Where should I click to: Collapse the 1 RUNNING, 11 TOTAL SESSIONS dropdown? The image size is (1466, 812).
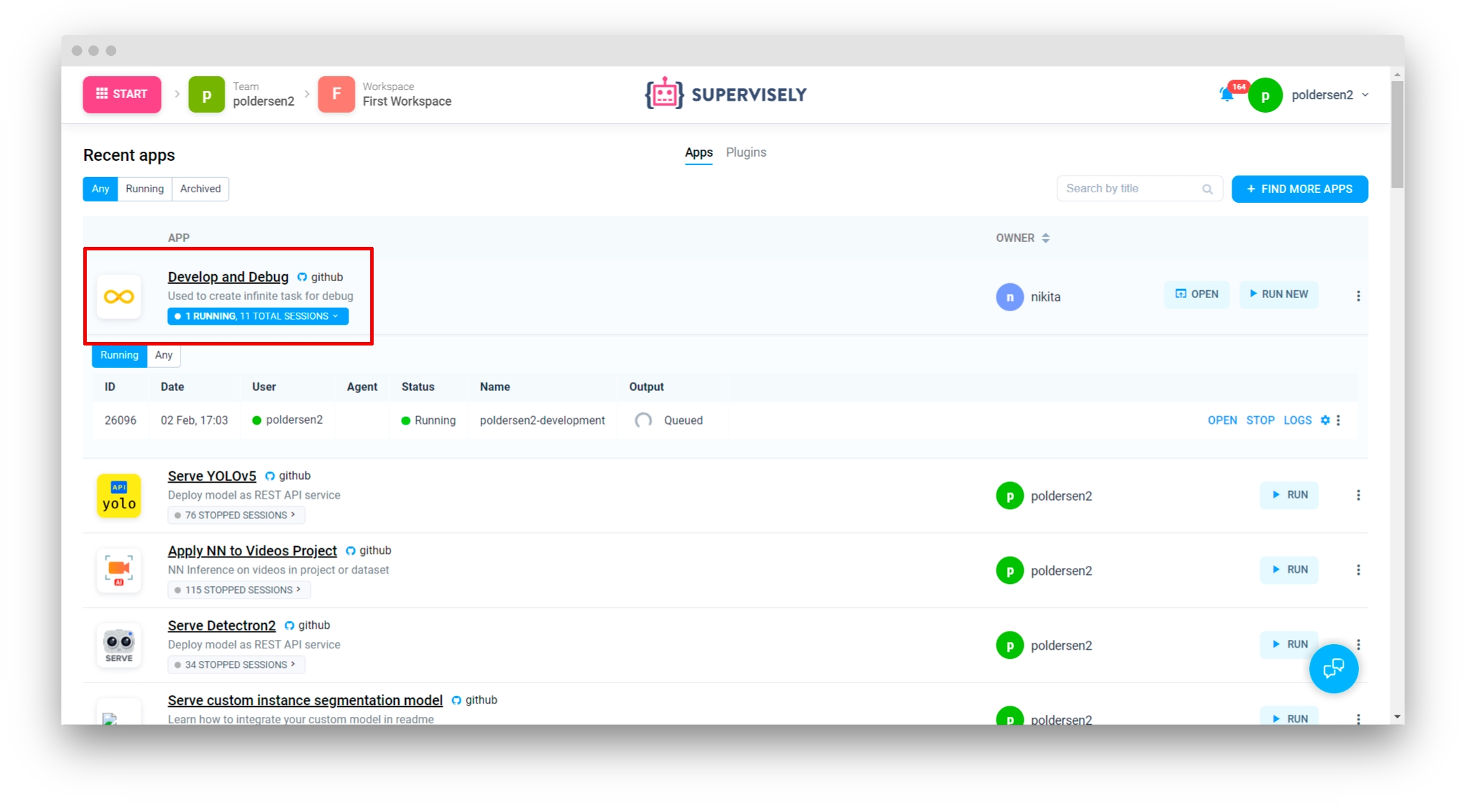coord(258,316)
